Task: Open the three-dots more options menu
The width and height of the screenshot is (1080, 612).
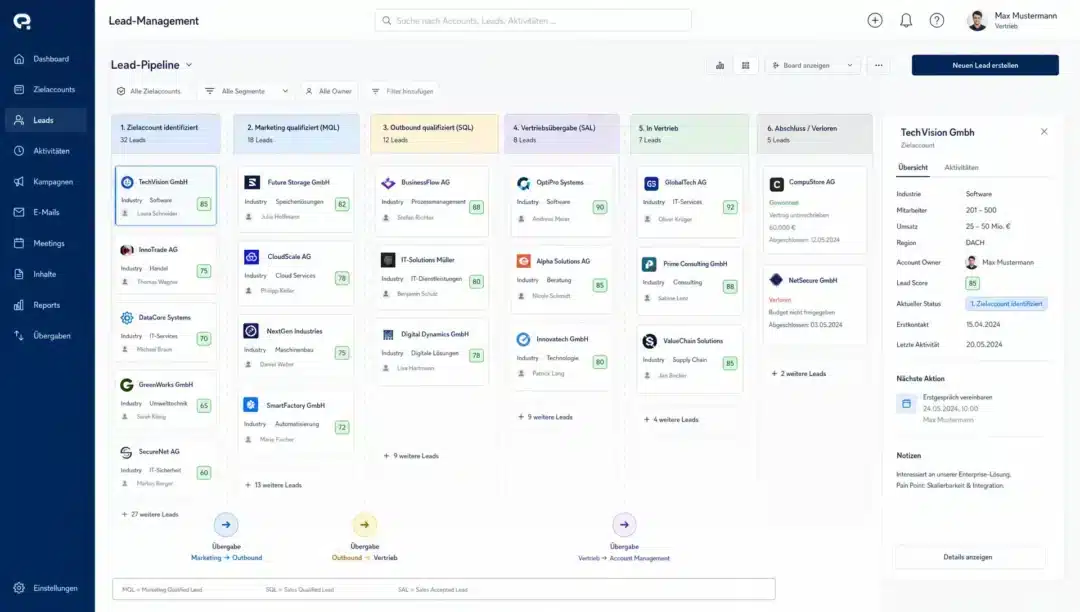Action: (x=879, y=65)
